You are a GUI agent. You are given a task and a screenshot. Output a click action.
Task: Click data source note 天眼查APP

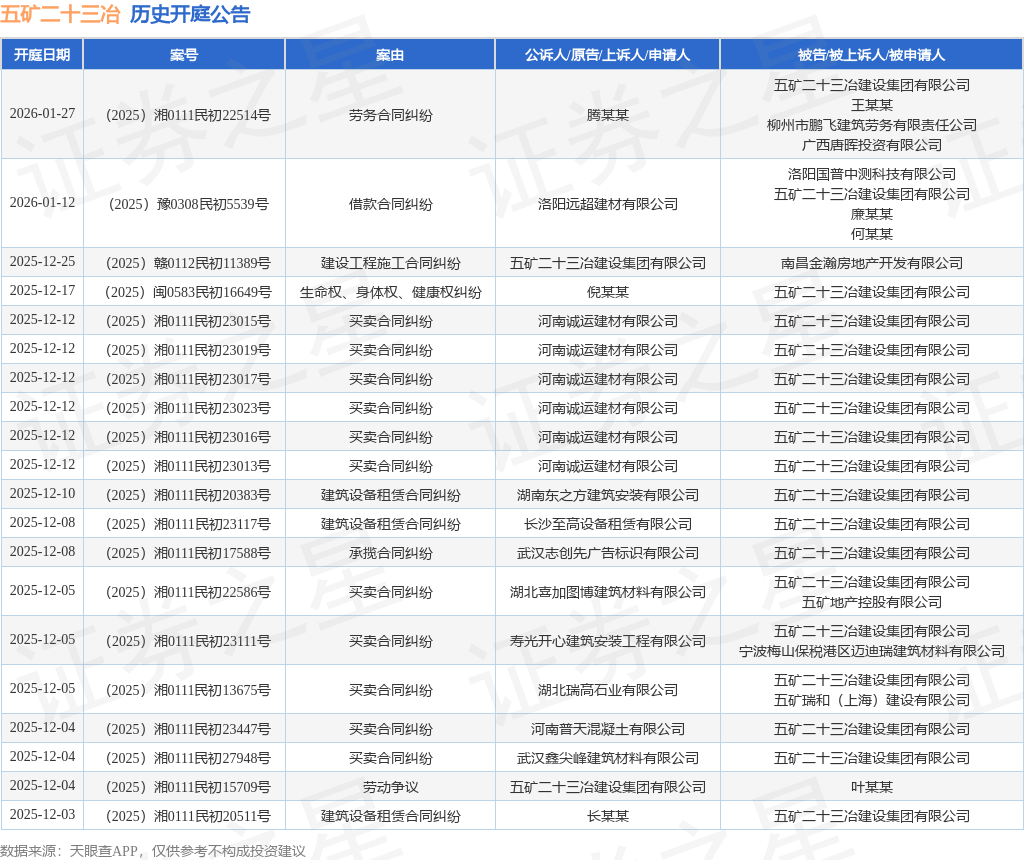point(103,851)
